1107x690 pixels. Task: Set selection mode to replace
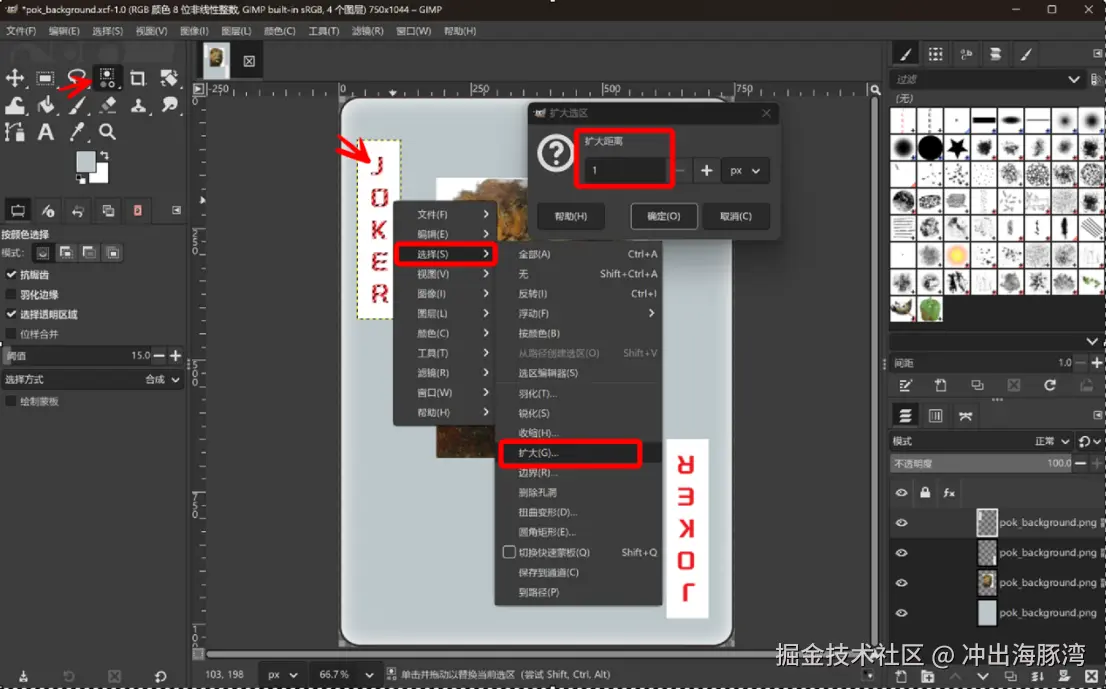(x=43, y=253)
